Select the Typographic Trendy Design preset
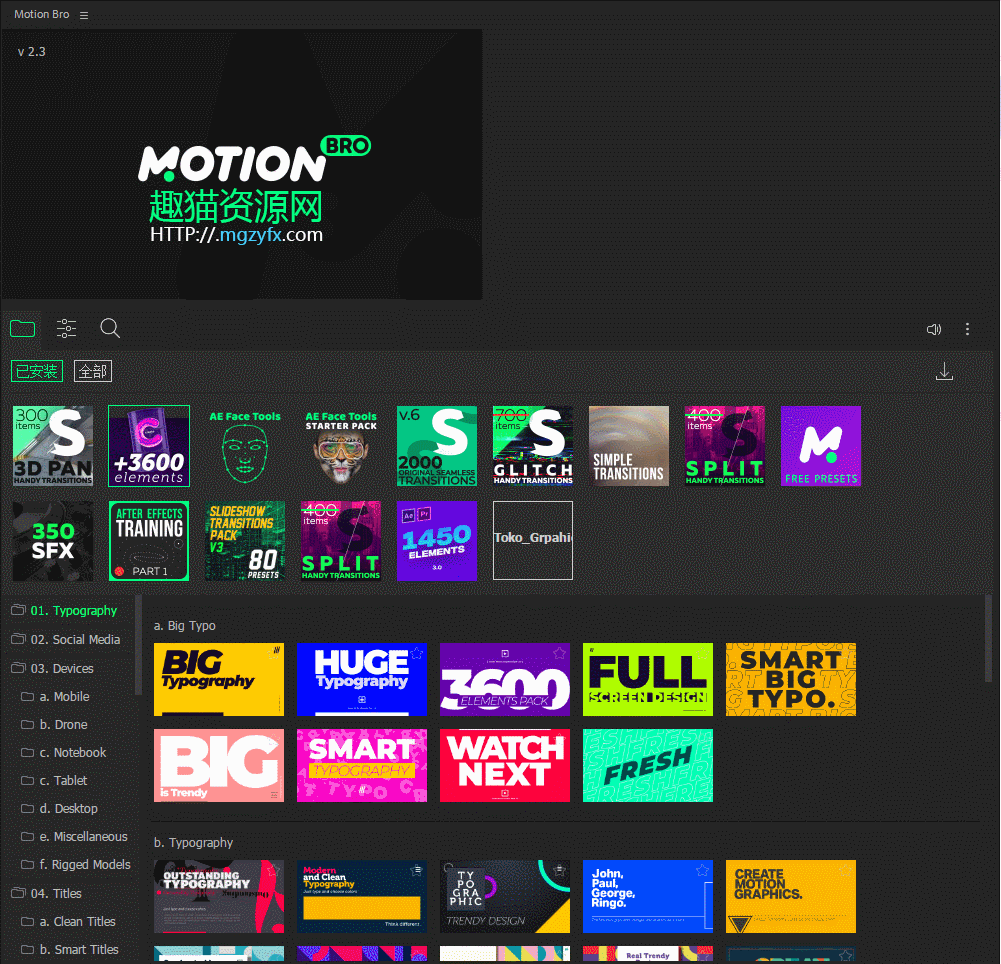This screenshot has height=964, width=1001. click(505, 896)
